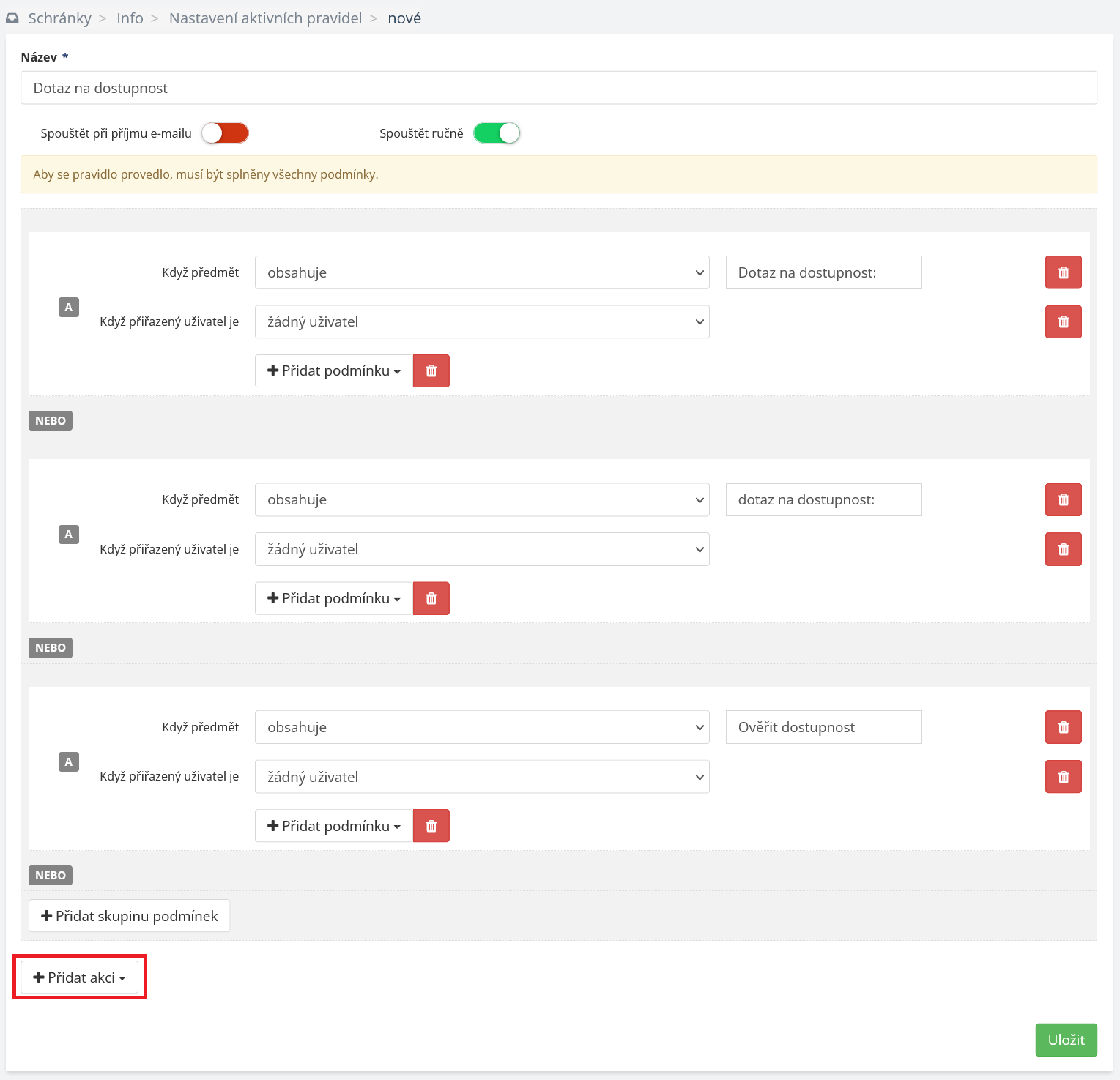Image resolution: width=1120 pixels, height=1080 pixels.
Task: Click the 'A' badge of third group
Action: (x=69, y=762)
